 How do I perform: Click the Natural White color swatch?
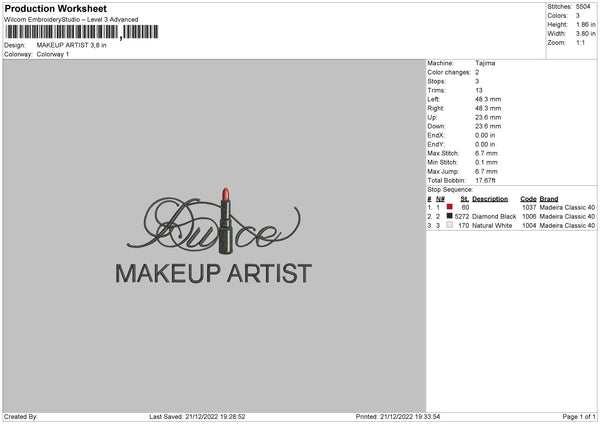pyautogui.click(x=449, y=225)
